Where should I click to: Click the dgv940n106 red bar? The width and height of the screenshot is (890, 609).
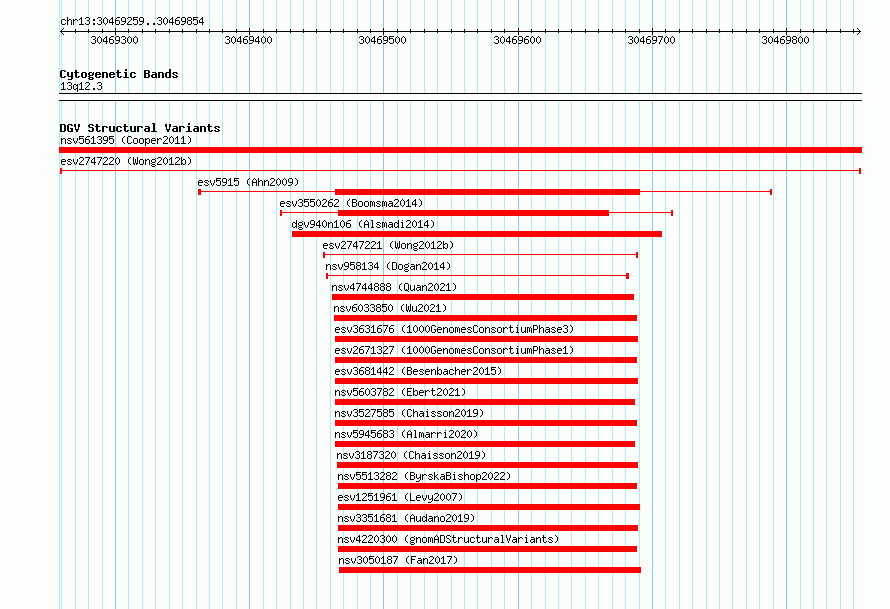[477, 234]
